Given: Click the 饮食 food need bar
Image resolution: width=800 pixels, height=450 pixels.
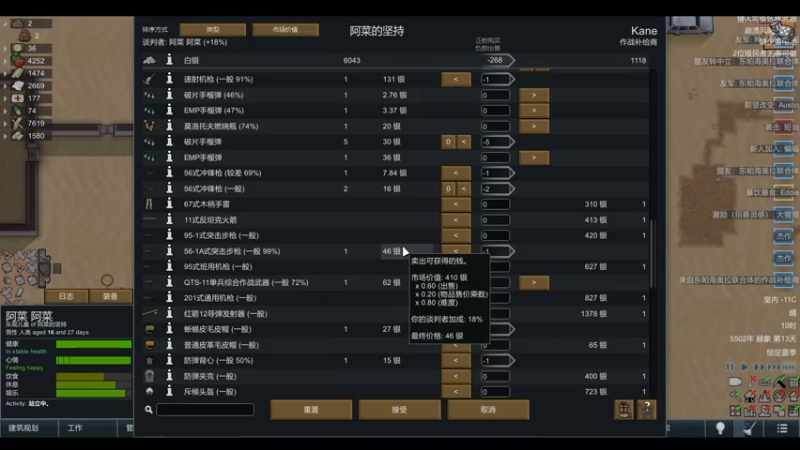Looking at the screenshot, I should click(94, 377).
